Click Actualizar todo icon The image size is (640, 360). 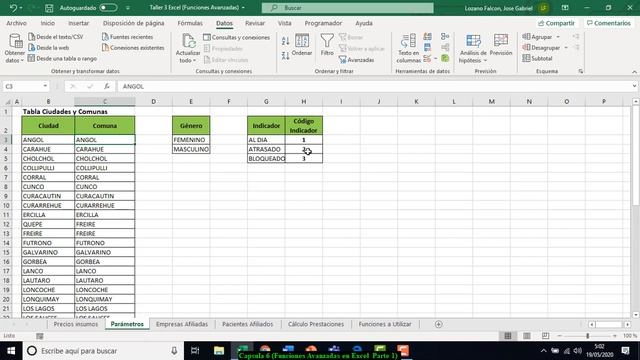188,41
